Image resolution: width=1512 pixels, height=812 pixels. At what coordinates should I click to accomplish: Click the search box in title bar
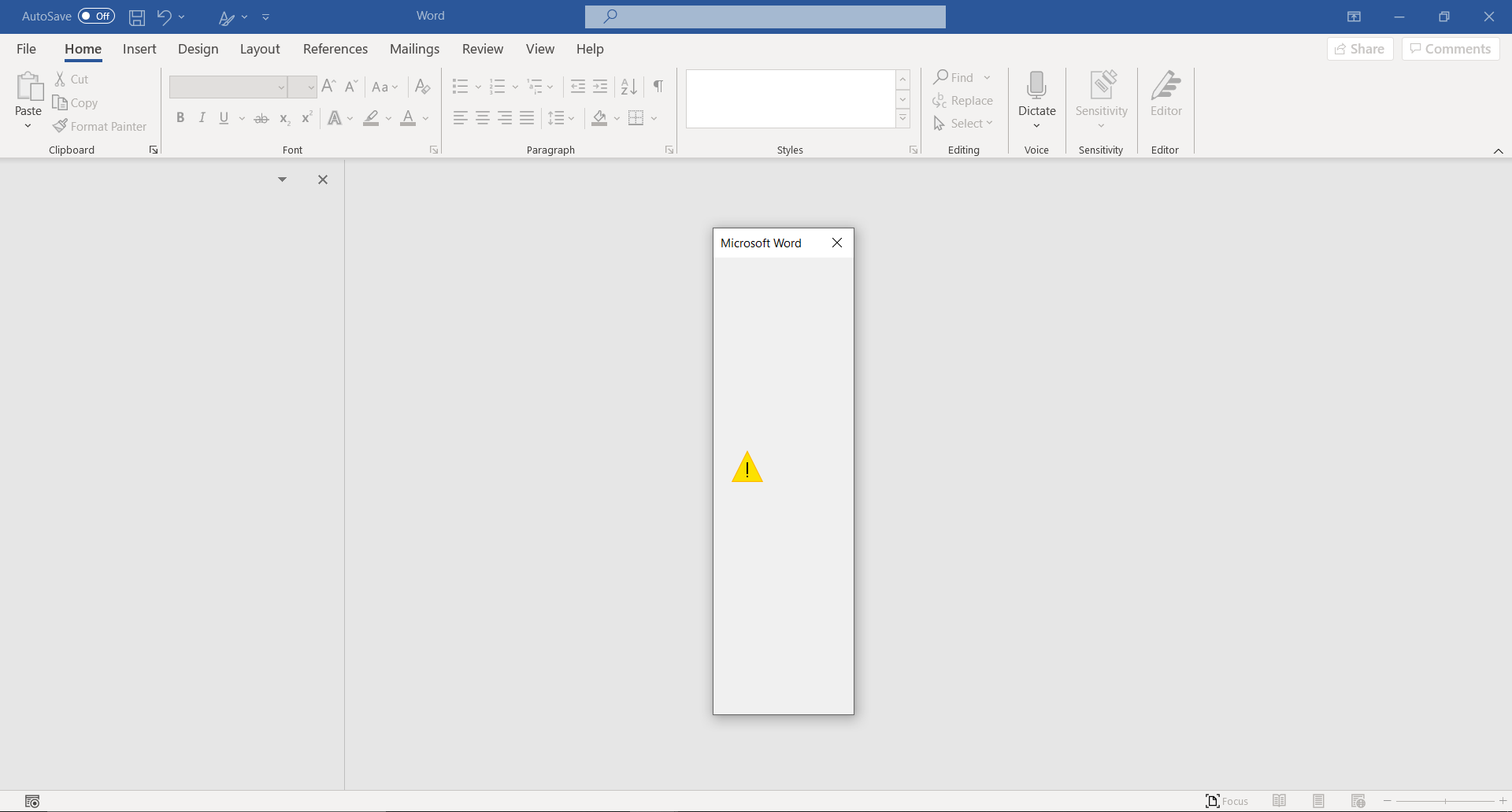click(x=765, y=17)
